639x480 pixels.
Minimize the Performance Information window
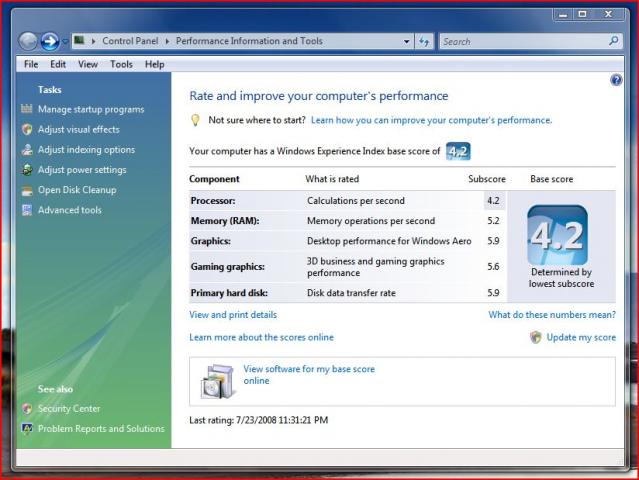tap(563, 15)
